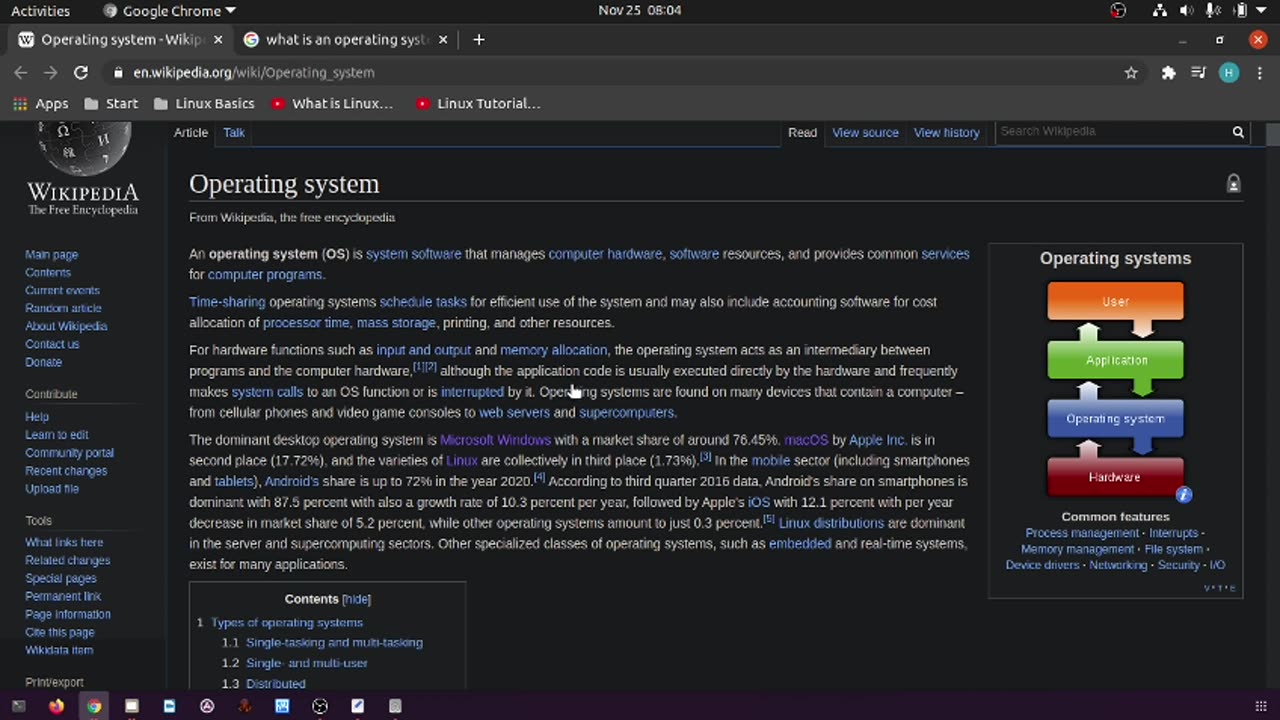The image size is (1280, 720).
Task: Click the info icon on the OS diagram
Action: coord(1184,495)
